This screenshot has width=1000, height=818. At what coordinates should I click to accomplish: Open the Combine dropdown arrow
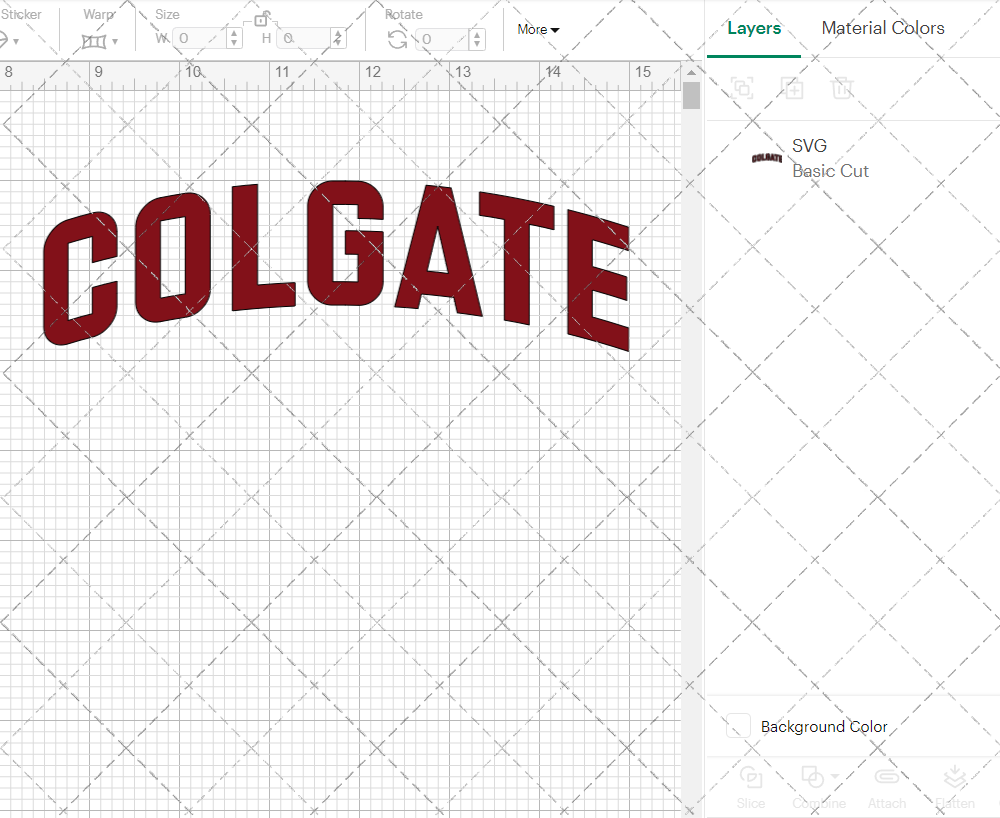coord(835,777)
